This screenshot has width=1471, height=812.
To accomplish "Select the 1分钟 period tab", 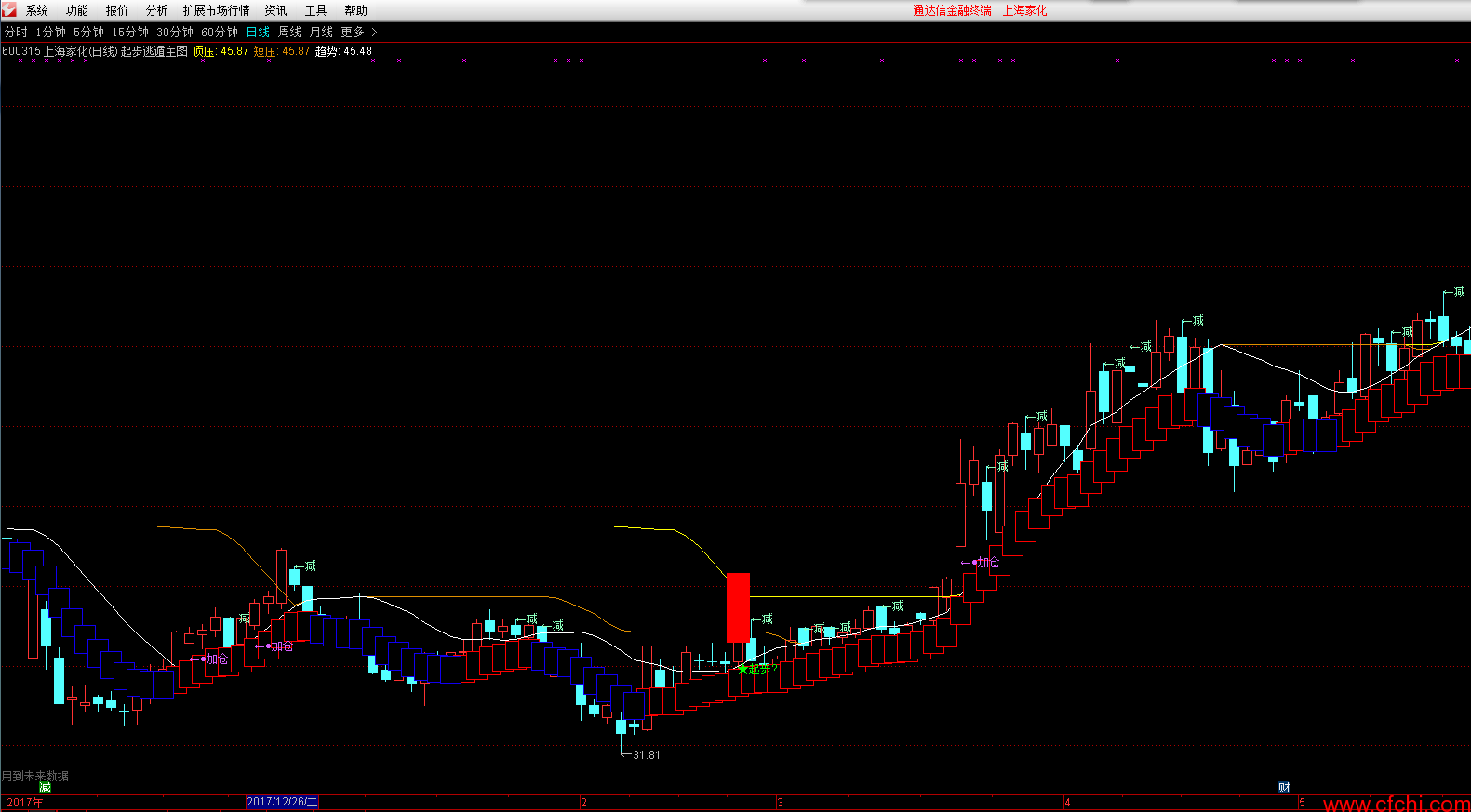I will pyautogui.click(x=51, y=32).
